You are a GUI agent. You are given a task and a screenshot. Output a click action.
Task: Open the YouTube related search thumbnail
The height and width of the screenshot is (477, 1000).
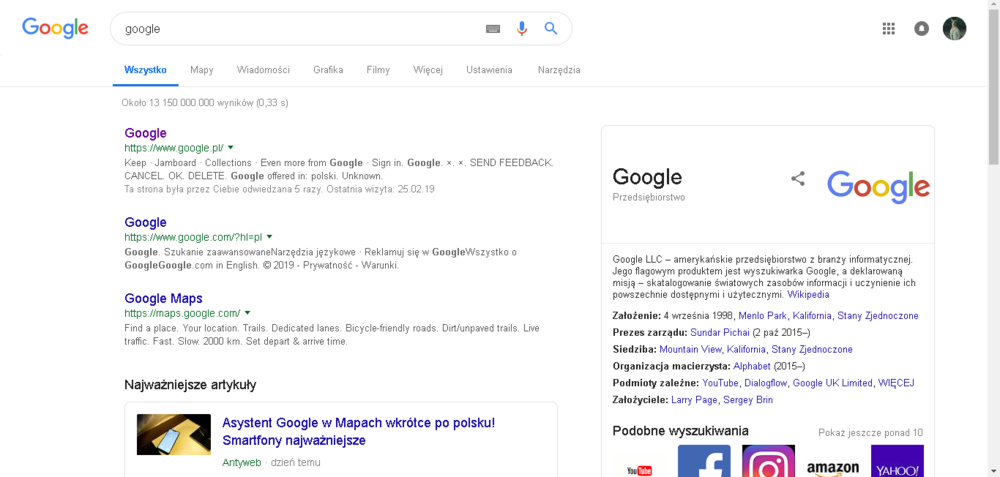pos(640,461)
